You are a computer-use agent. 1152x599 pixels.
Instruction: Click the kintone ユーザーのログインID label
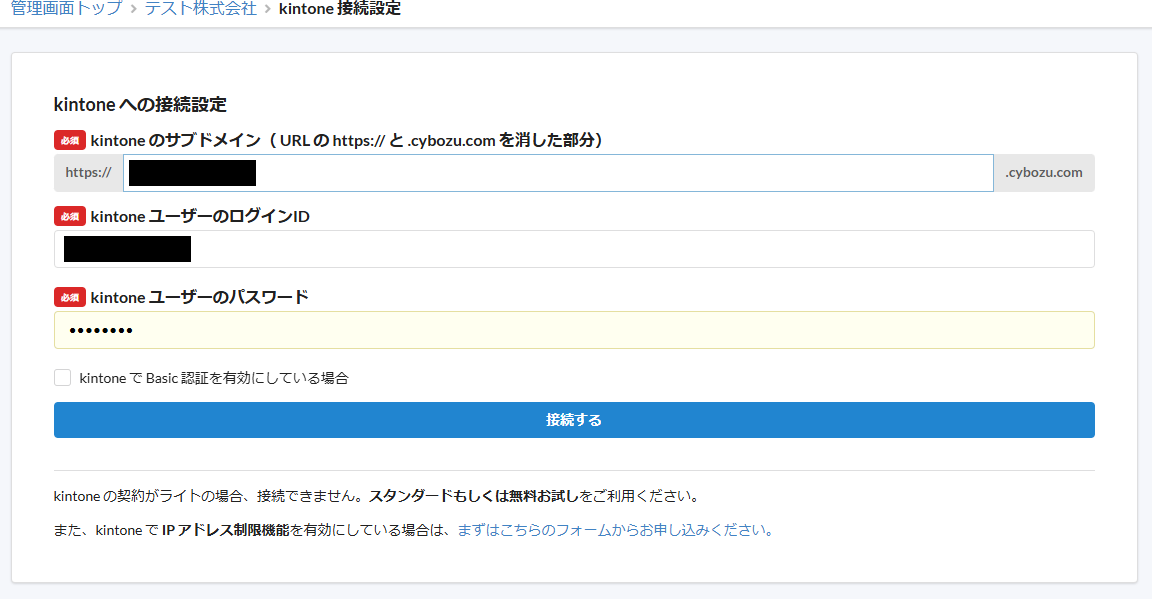[200, 216]
